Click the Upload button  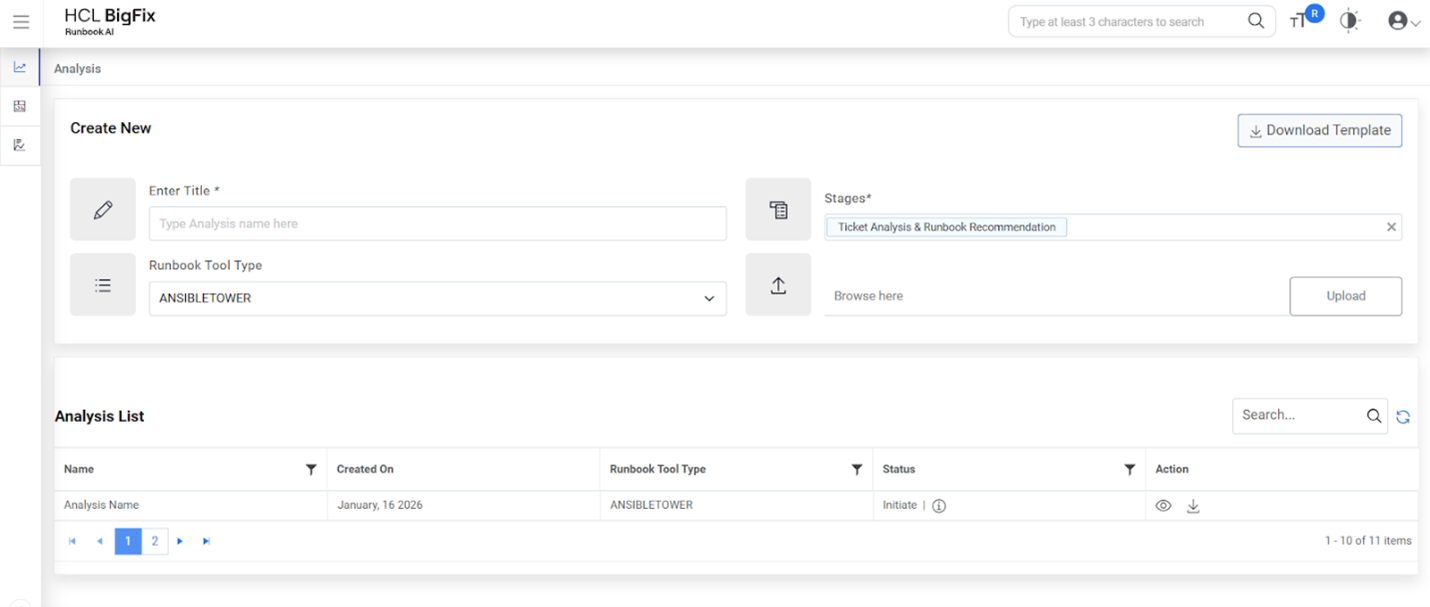coord(1345,296)
